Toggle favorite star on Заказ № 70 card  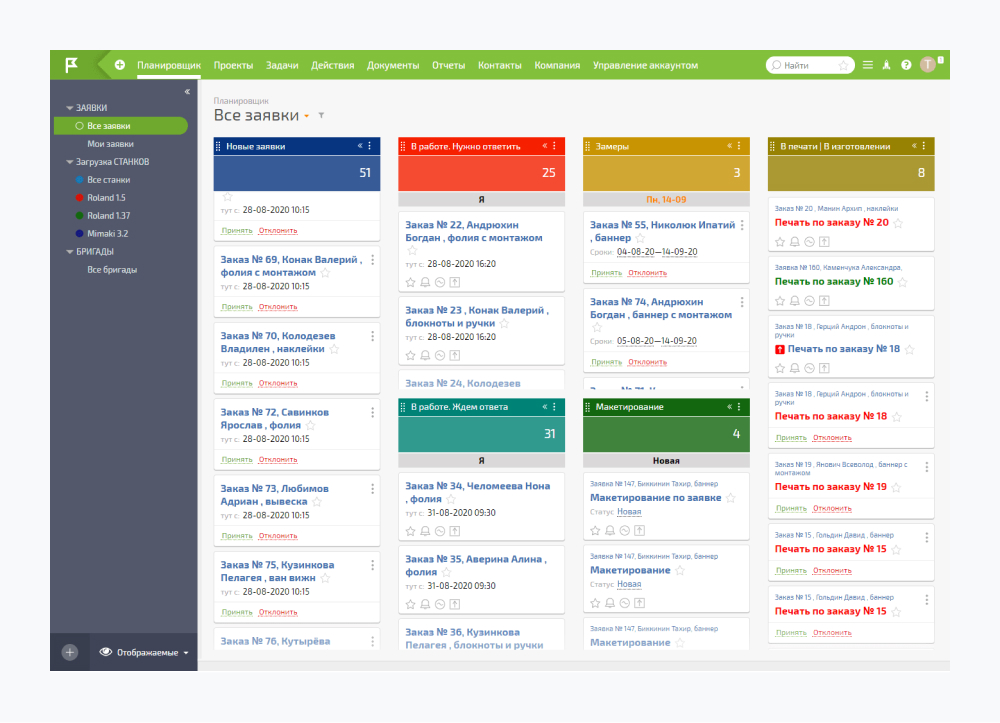coord(334,350)
